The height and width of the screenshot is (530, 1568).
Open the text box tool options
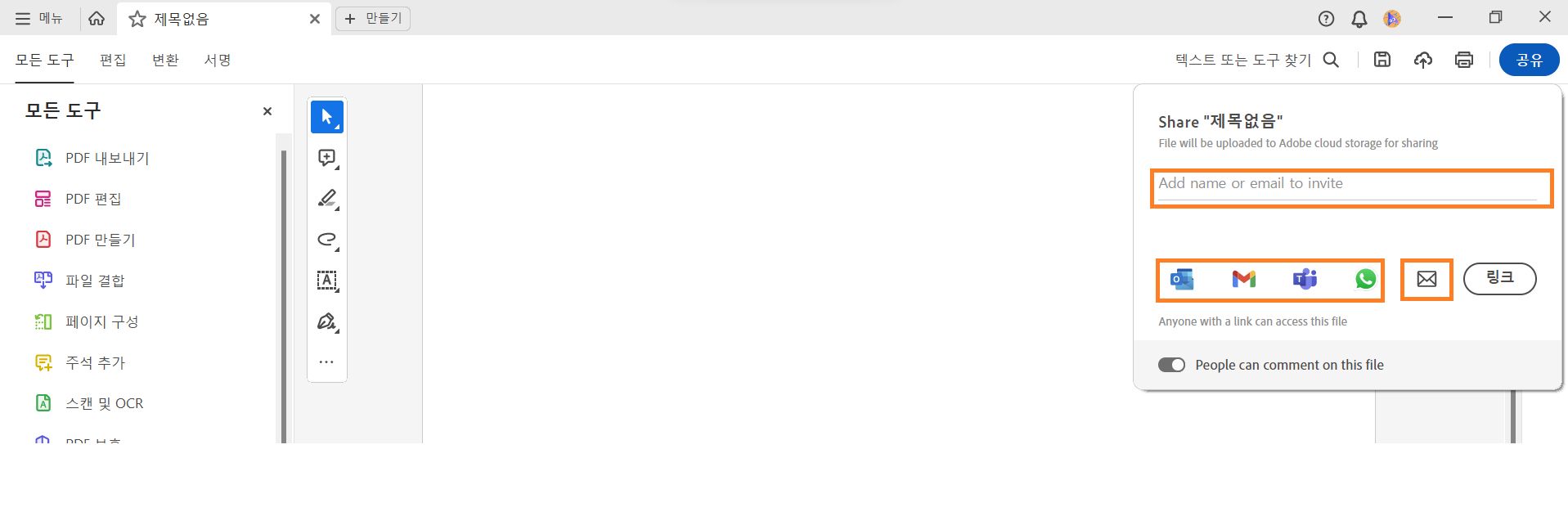click(x=327, y=281)
